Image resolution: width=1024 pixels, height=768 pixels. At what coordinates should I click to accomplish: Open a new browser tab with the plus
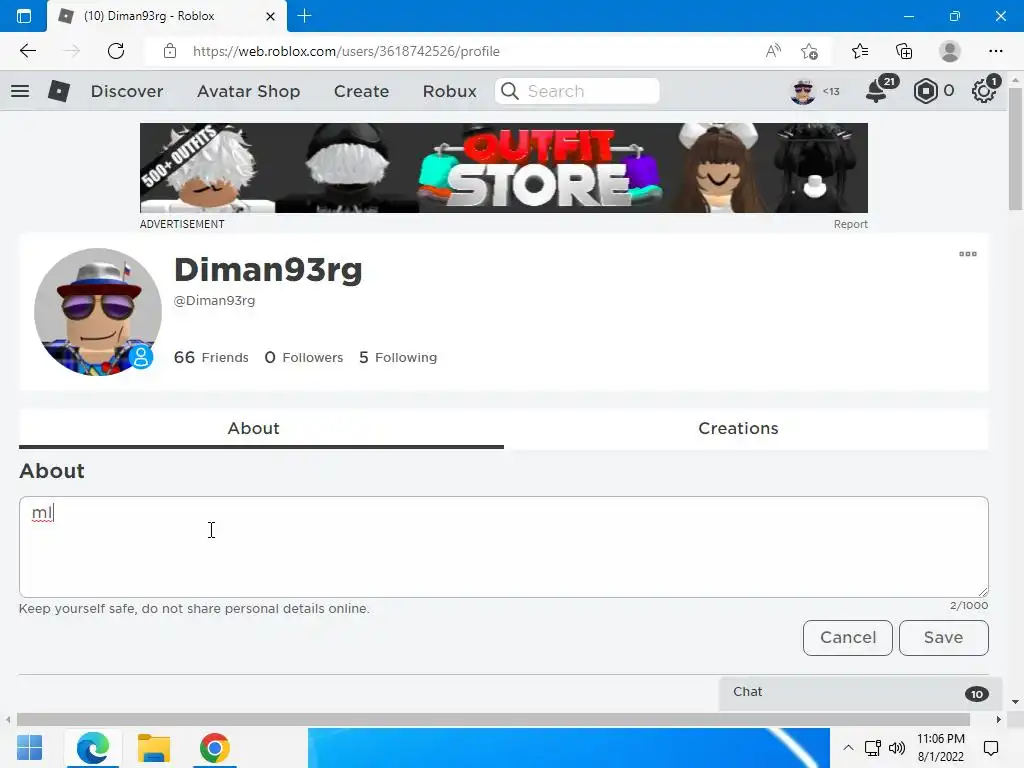click(x=304, y=16)
